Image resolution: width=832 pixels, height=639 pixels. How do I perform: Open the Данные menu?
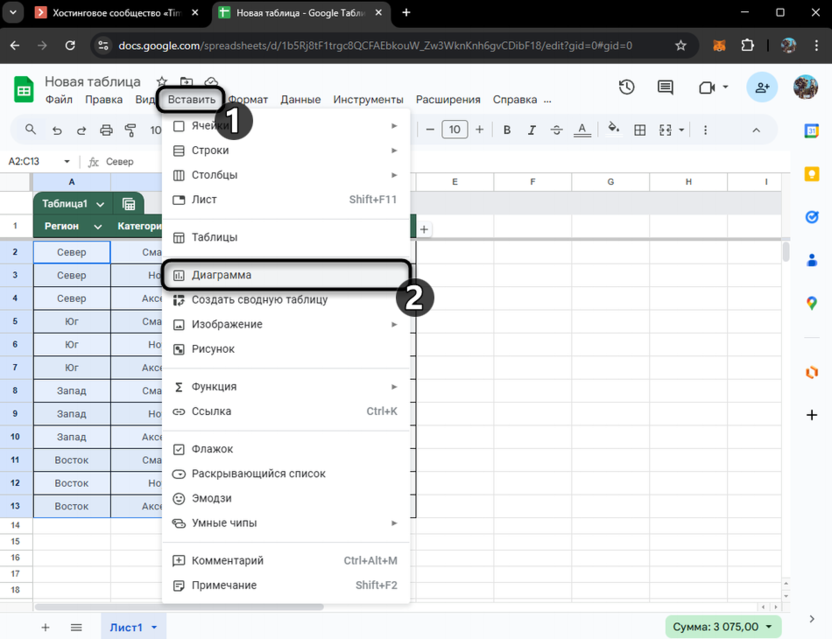tap(300, 100)
